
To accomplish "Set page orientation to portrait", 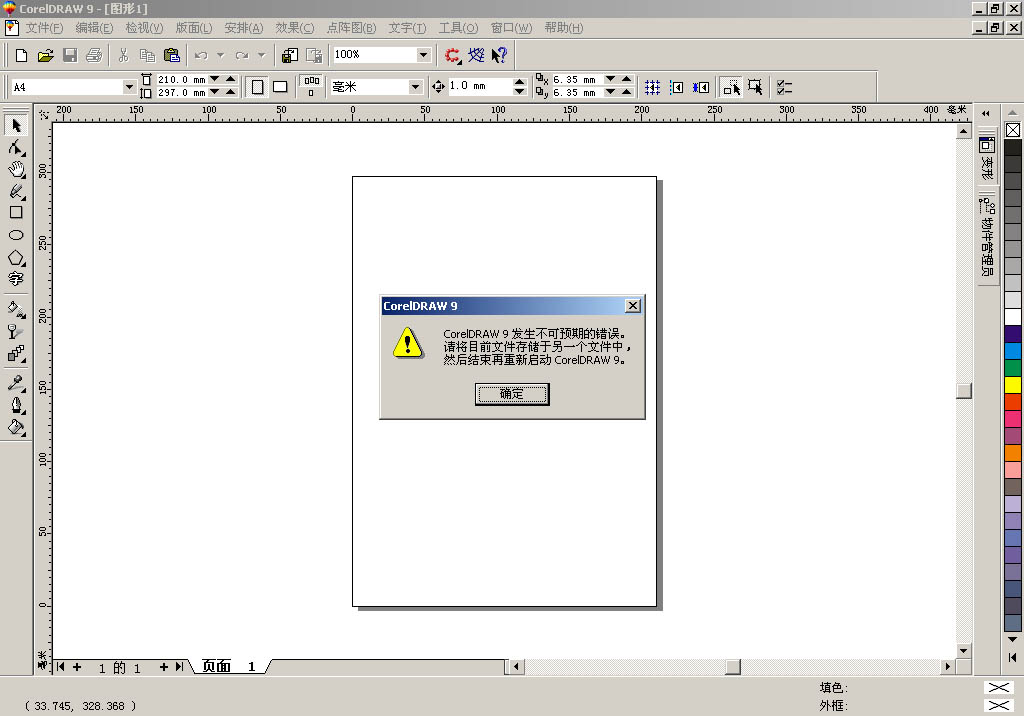I will [x=257, y=87].
